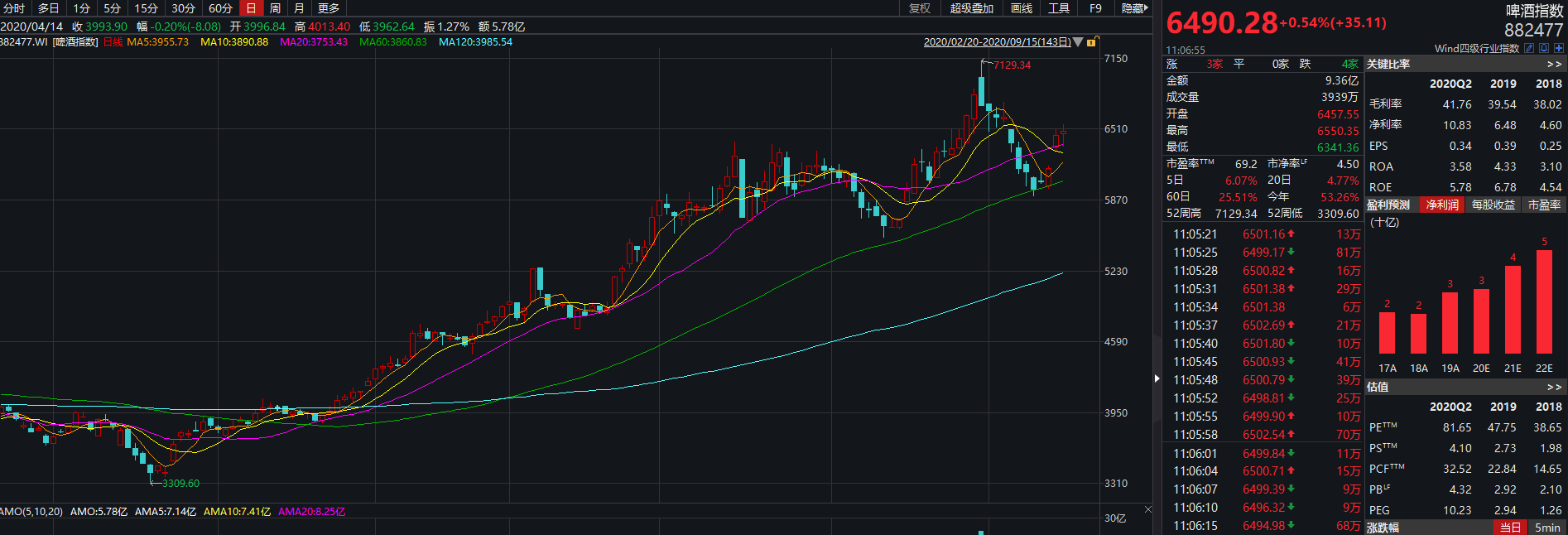Click the index code 882477
The image size is (1568, 535).
(x=1534, y=30)
